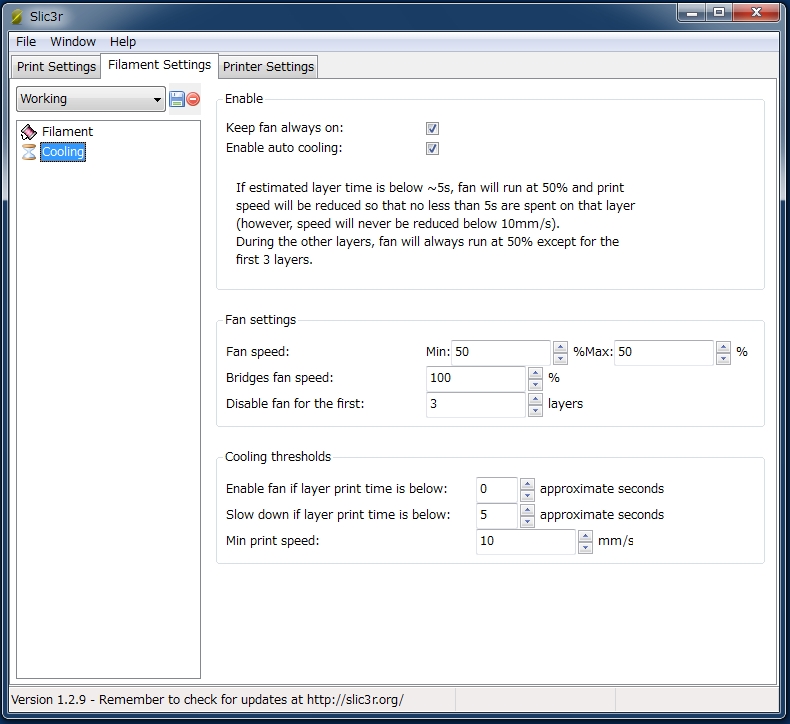Increase Min fan speed with up arrow
Image resolution: width=790 pixels, height=724 pixels.
(560, 347)
